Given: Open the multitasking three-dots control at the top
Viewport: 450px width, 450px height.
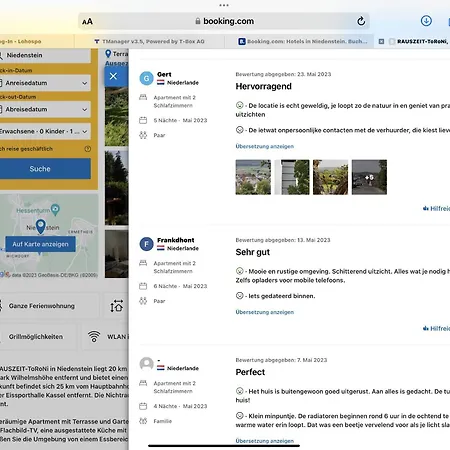Looking at the screenshot, I should [x=224, y=5].
